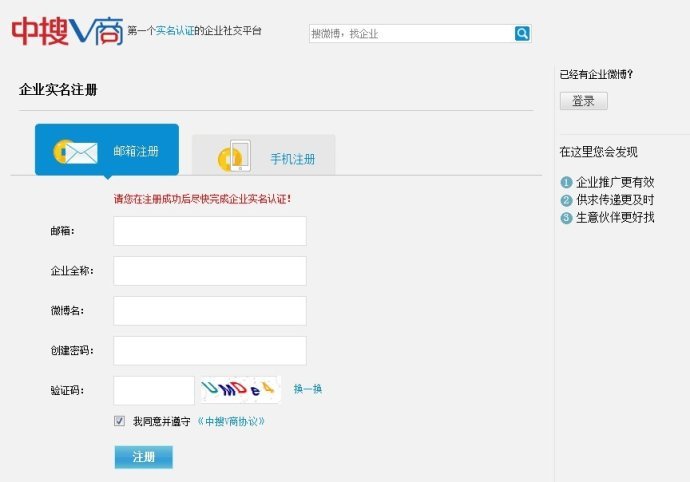Click the 中搜V商 logo
The image size is (690, 482).
click(x=67, y=31)
